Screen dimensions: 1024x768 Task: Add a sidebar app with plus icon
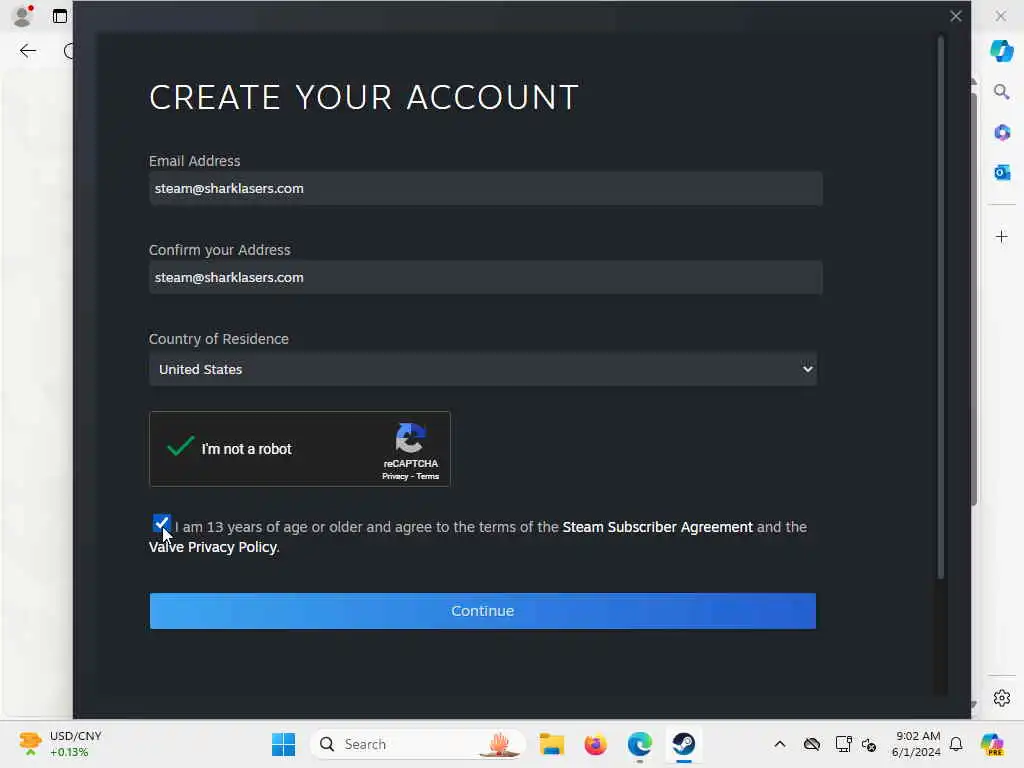1002,236
